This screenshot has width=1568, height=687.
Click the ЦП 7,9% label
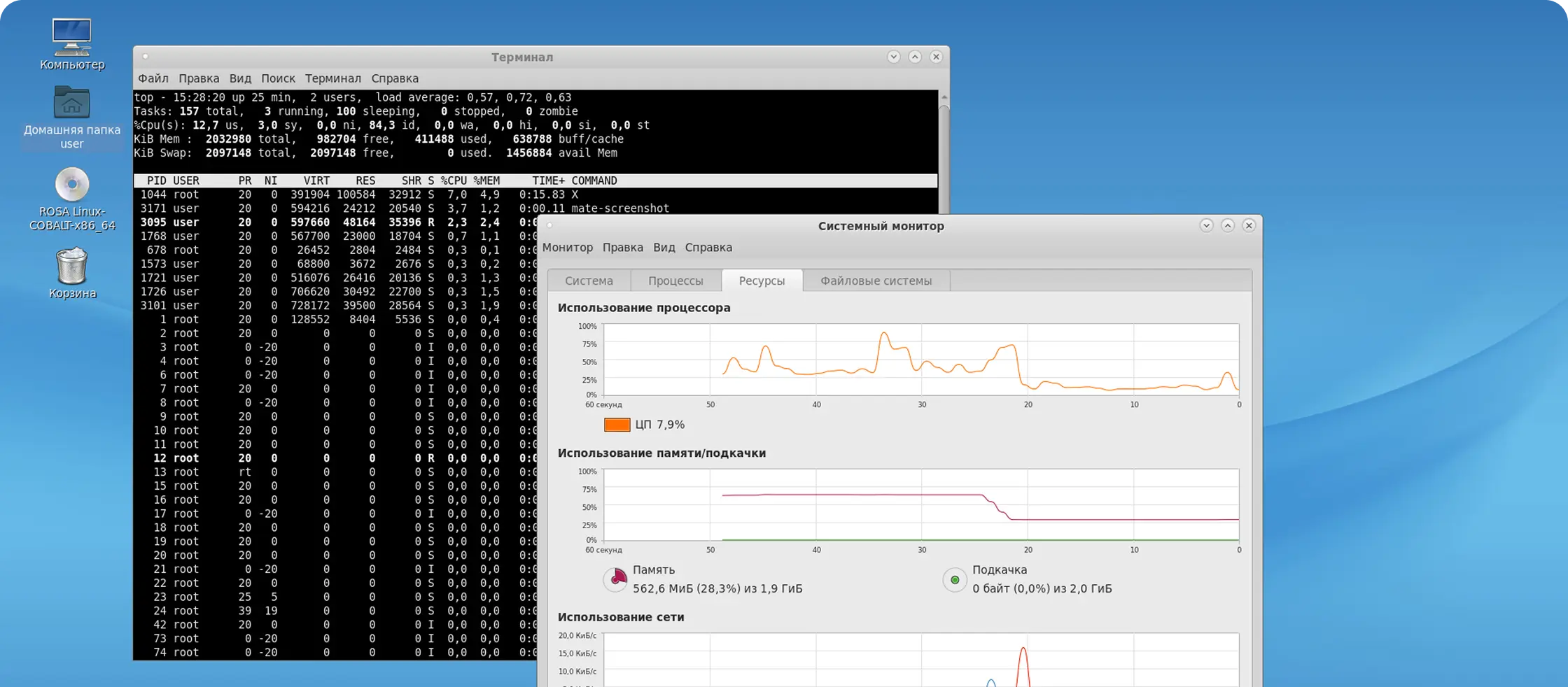pyautogui.click(x=659, y=425)
